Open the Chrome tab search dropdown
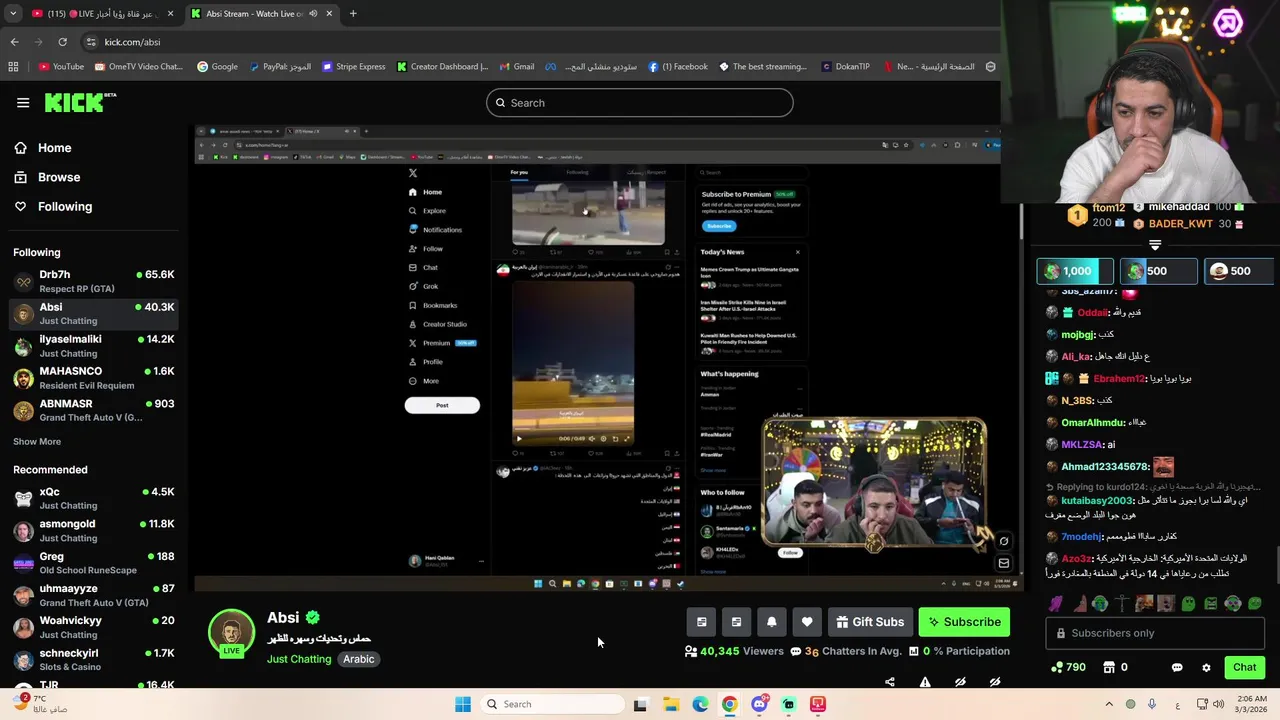1280x720 pixels. coord(11,14)
